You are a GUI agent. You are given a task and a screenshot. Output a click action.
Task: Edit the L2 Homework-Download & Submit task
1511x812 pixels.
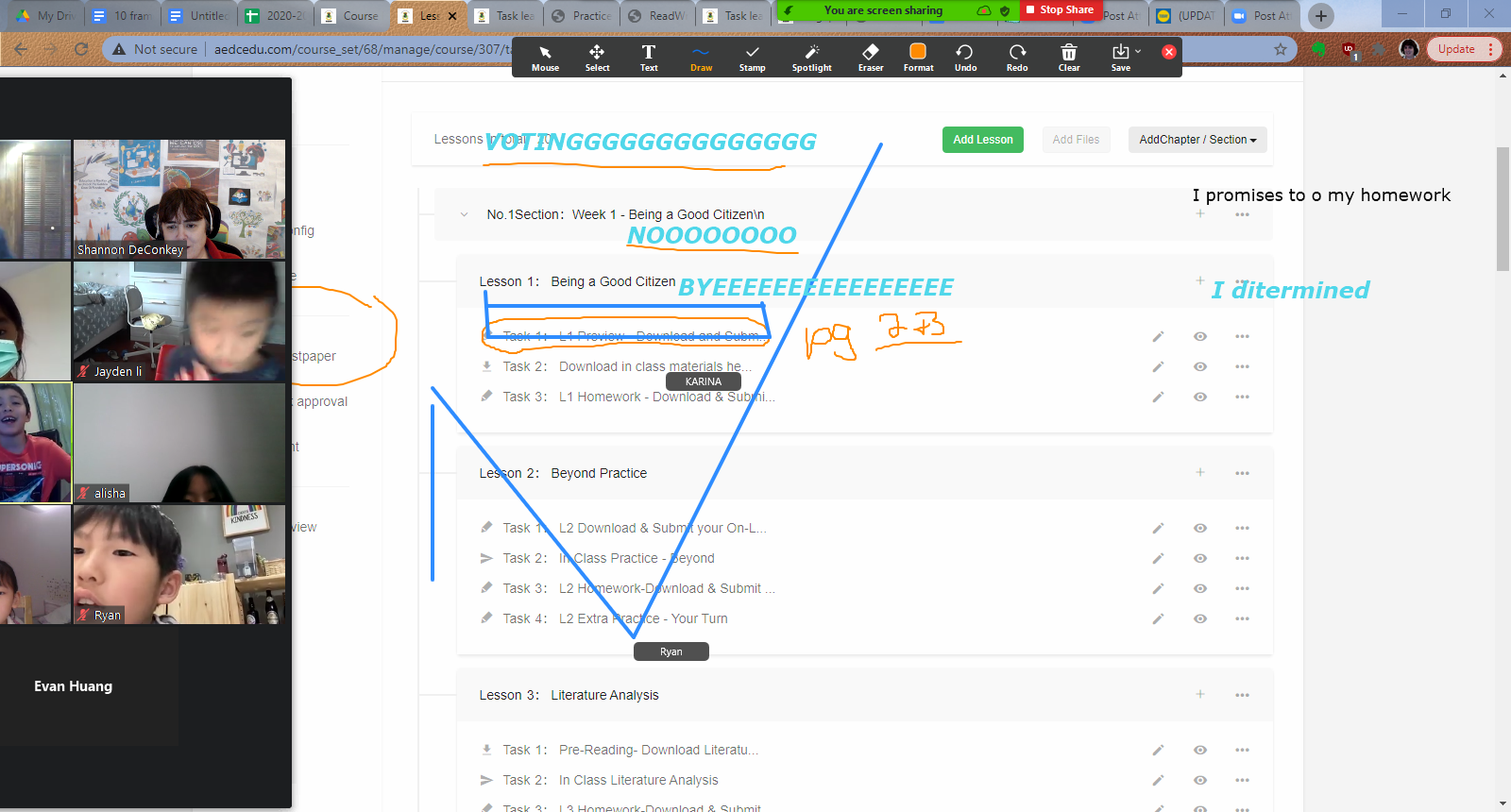pos(1158,588)
